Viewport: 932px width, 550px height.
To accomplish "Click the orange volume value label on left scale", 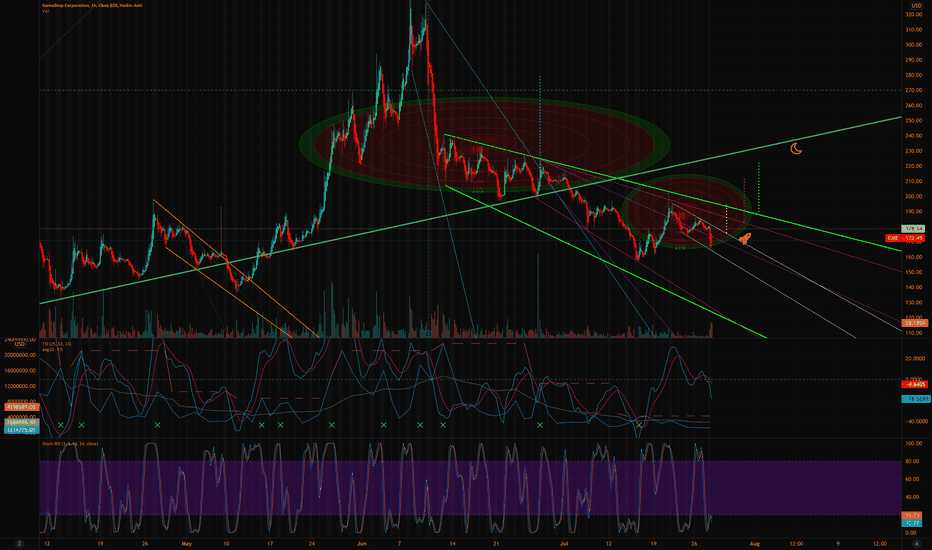I will point(21,407).
